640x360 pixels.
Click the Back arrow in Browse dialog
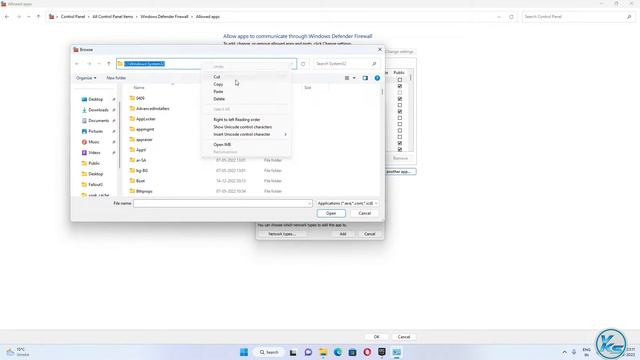tap(77, 64)
